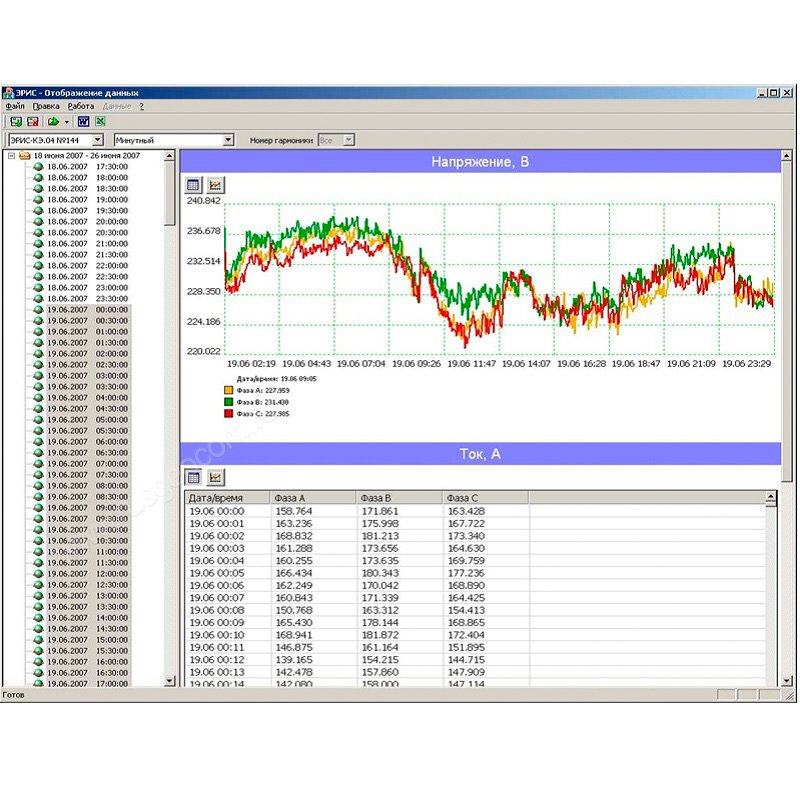The image size is (800, 800).
Task: Open the ЭРИС-КЭ.04 №144 device dropdown
Action: click(98, 141)
